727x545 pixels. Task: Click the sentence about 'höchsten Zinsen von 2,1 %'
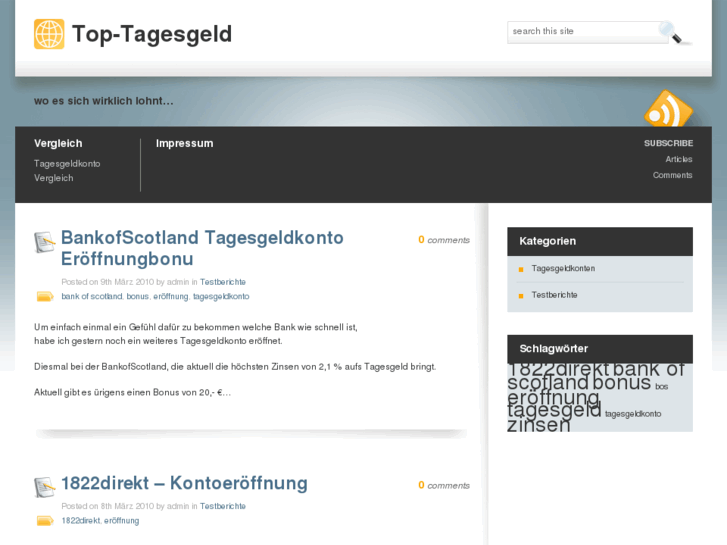[x=235, y=367]
